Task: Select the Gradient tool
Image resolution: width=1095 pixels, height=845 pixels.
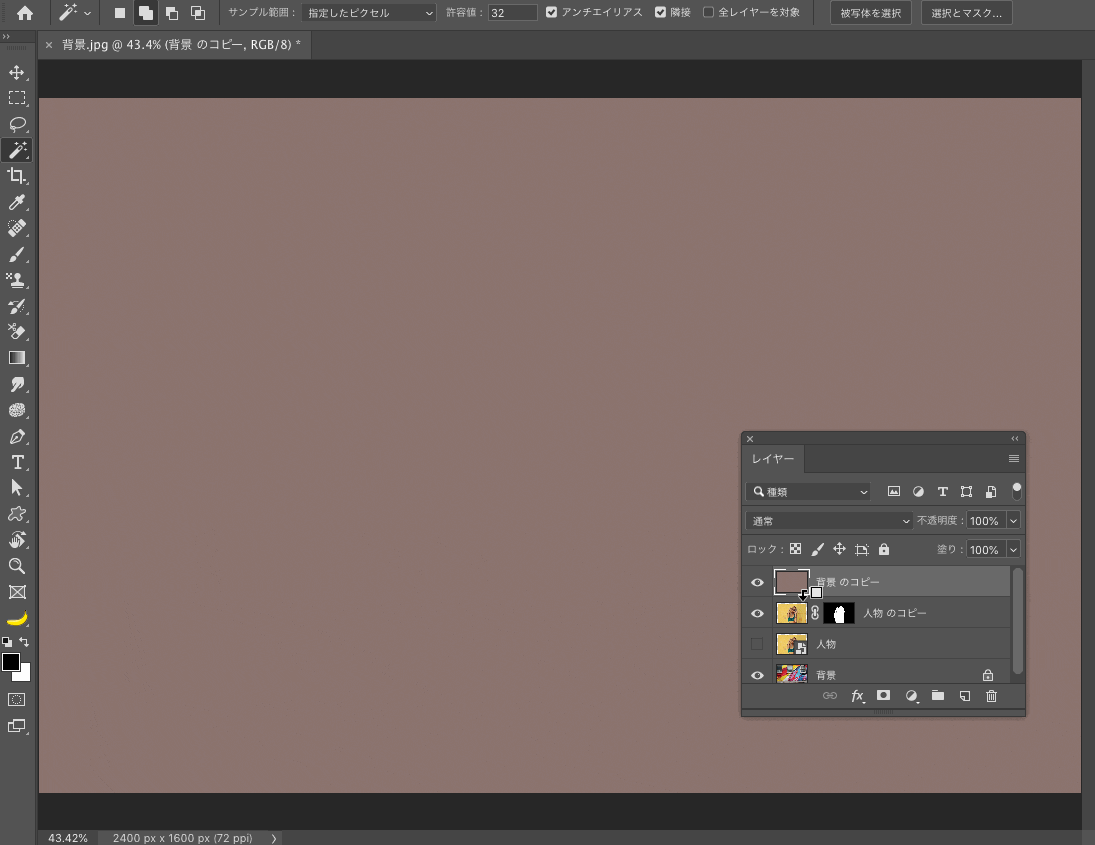Action: click(17, 358)
